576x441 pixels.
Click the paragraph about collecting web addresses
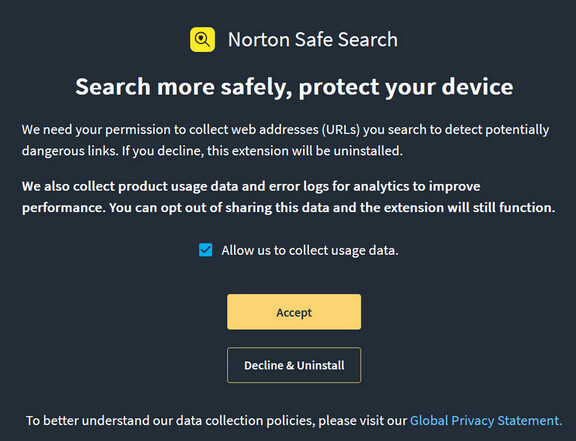tap(285, 140)
